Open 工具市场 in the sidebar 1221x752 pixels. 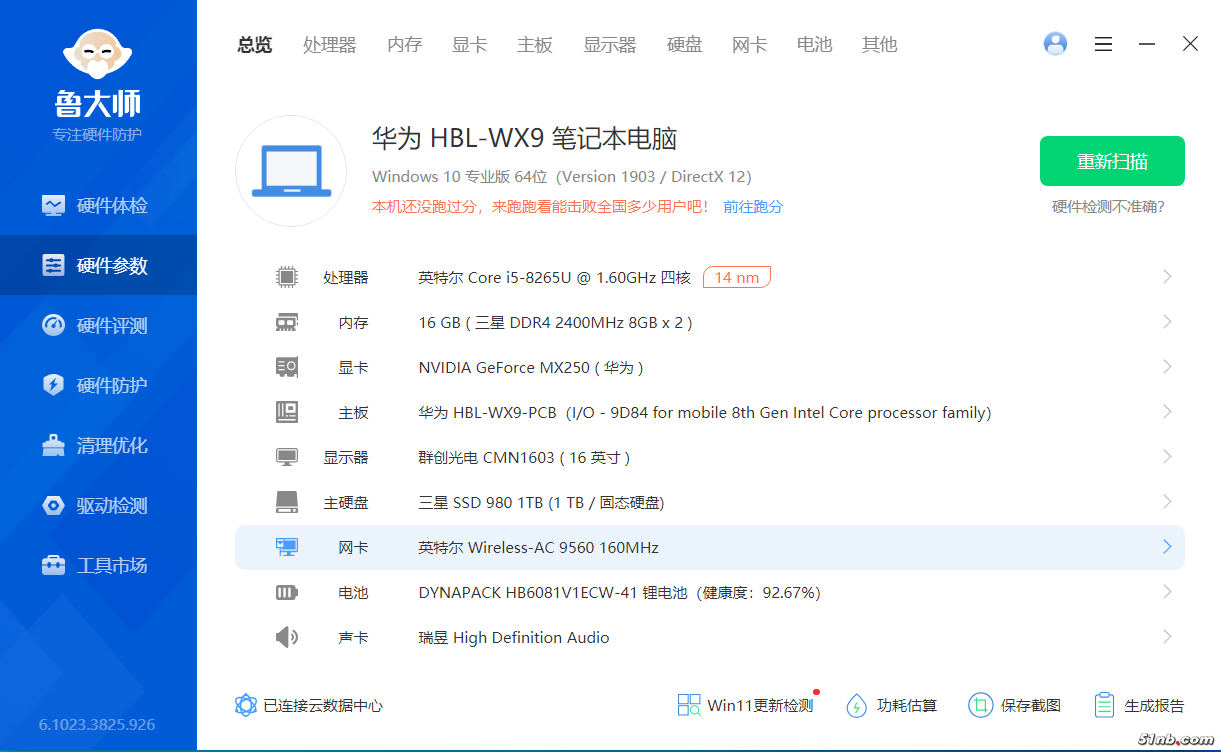[98, 565]
